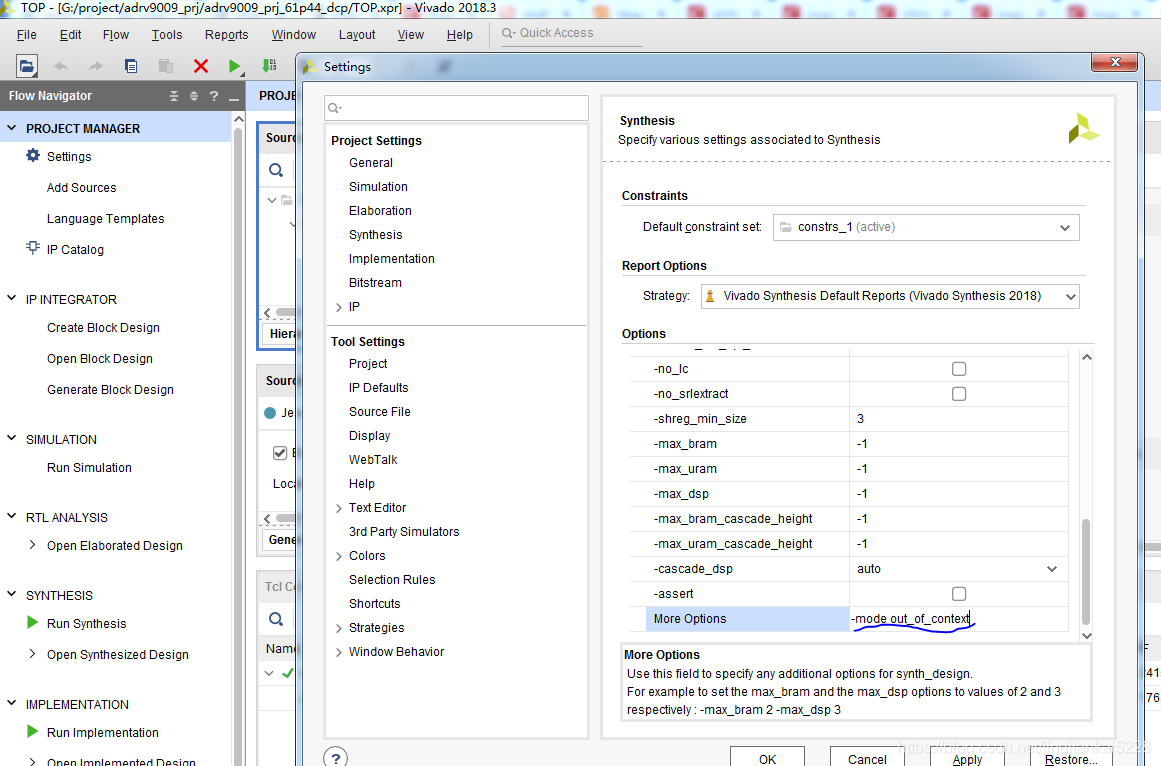
Task: Click search icon in Tcl Console panel
Action: click(276, 619)
